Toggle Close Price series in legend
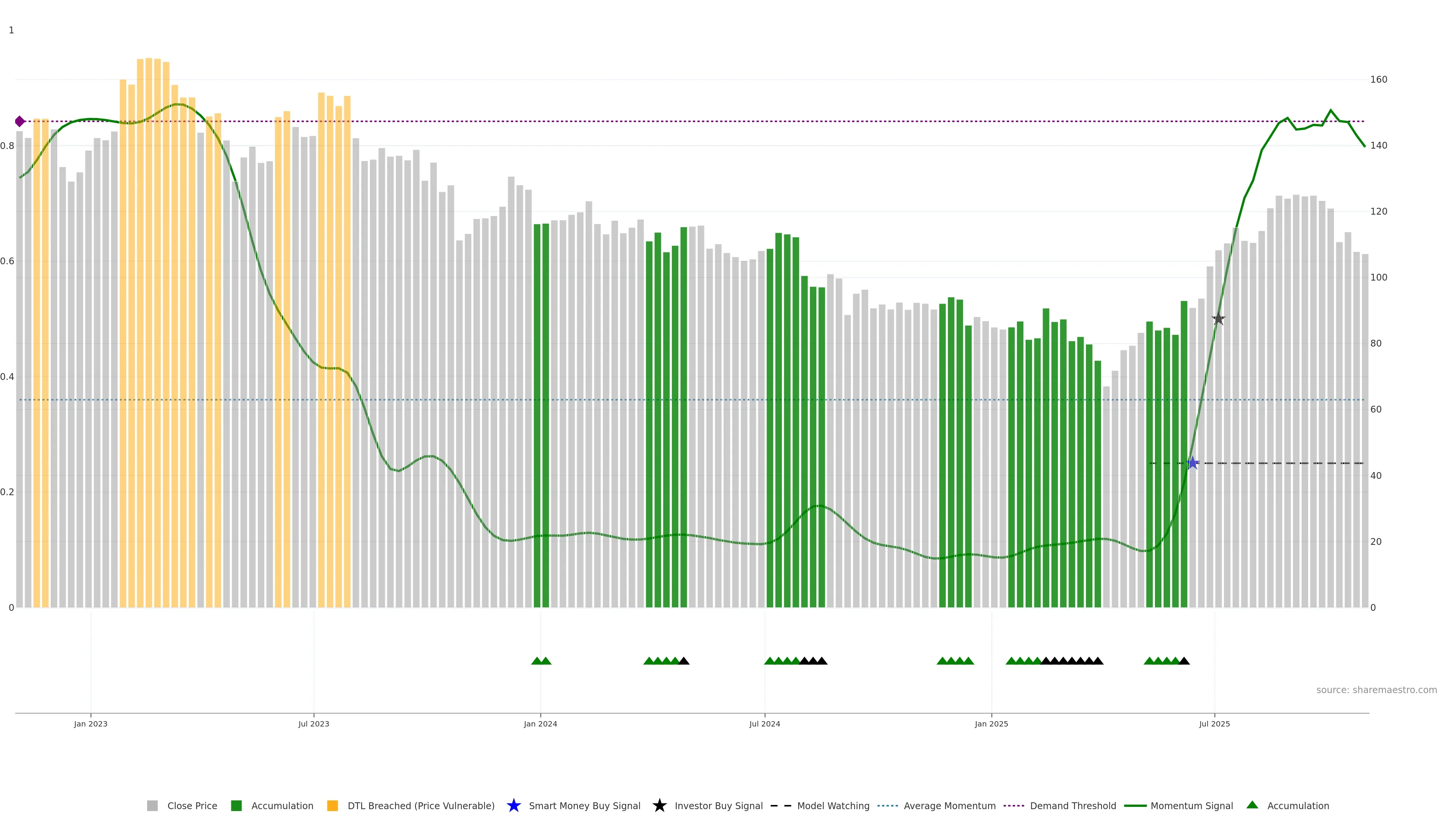Image resolution: width=1456 pixels, height=819 pixels. [x=191, y=806]
